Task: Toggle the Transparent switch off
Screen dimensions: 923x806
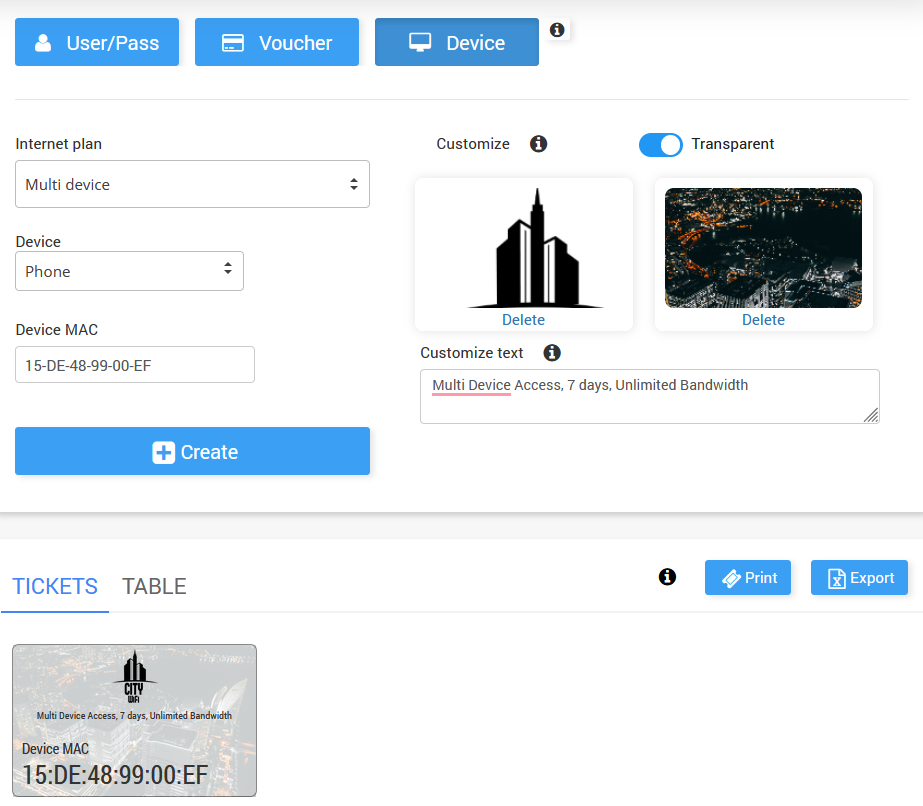Action: (x=660, y=145)
